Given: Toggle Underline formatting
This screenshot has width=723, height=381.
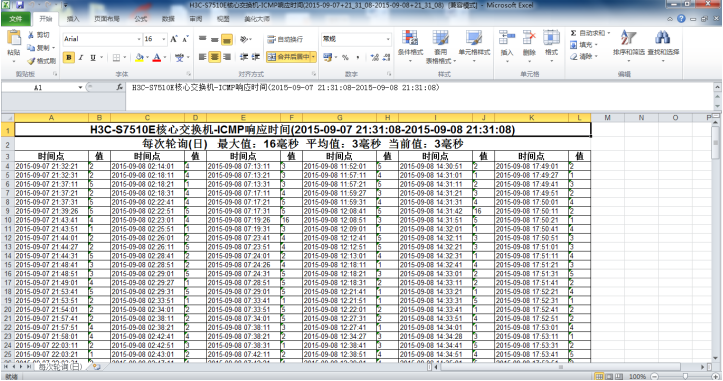Looking at the screenshot, I should 93,58.
